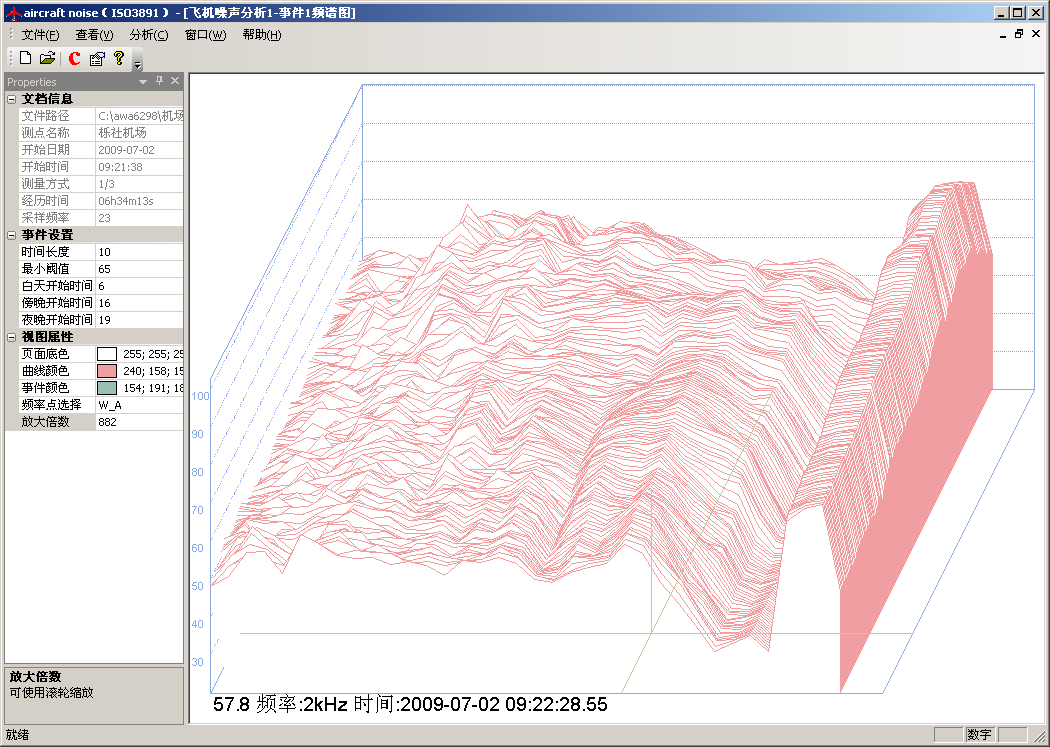Collapse the 文档信息 section

click(12, 99)
